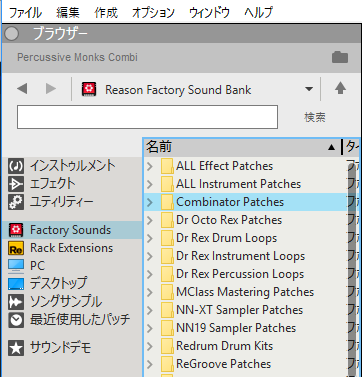Go up one folder level arrow
The image size is (362, 377).
340,89
